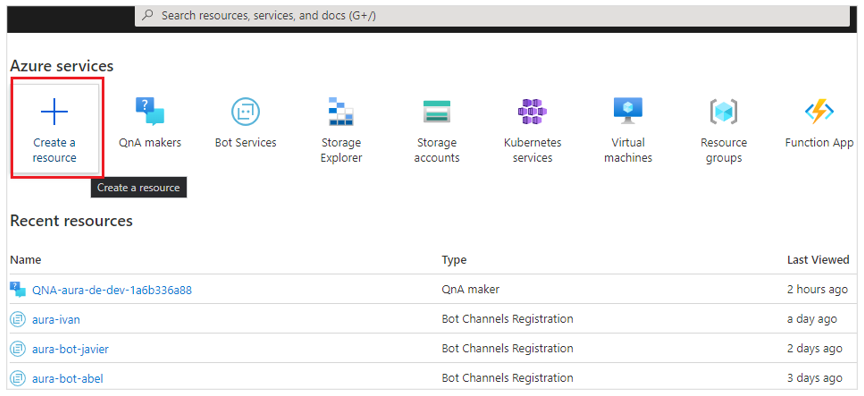Open Bot Services icon
The width and height of the screenshot is (864, 396).
(245, 112)
